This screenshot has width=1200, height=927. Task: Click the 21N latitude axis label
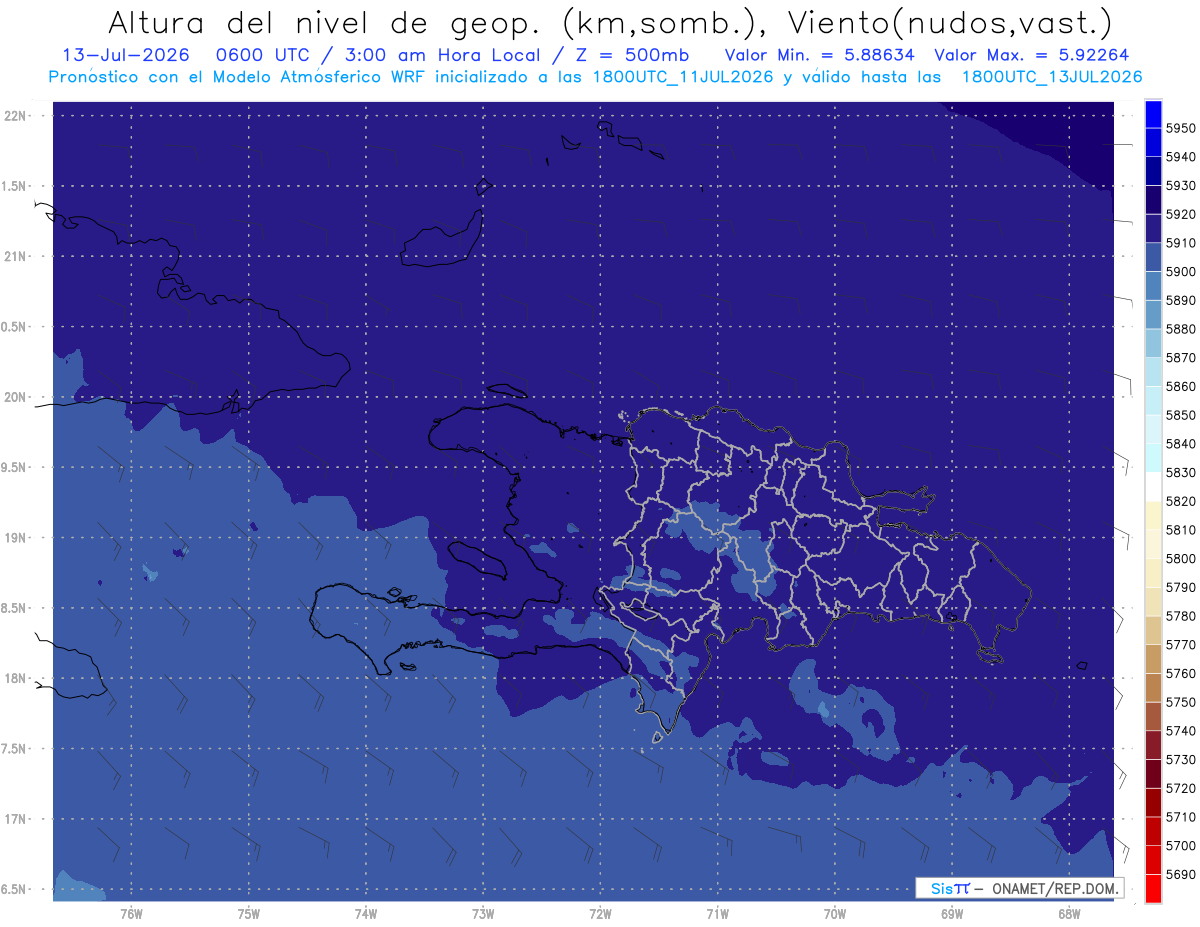click(x=17, y=257)
